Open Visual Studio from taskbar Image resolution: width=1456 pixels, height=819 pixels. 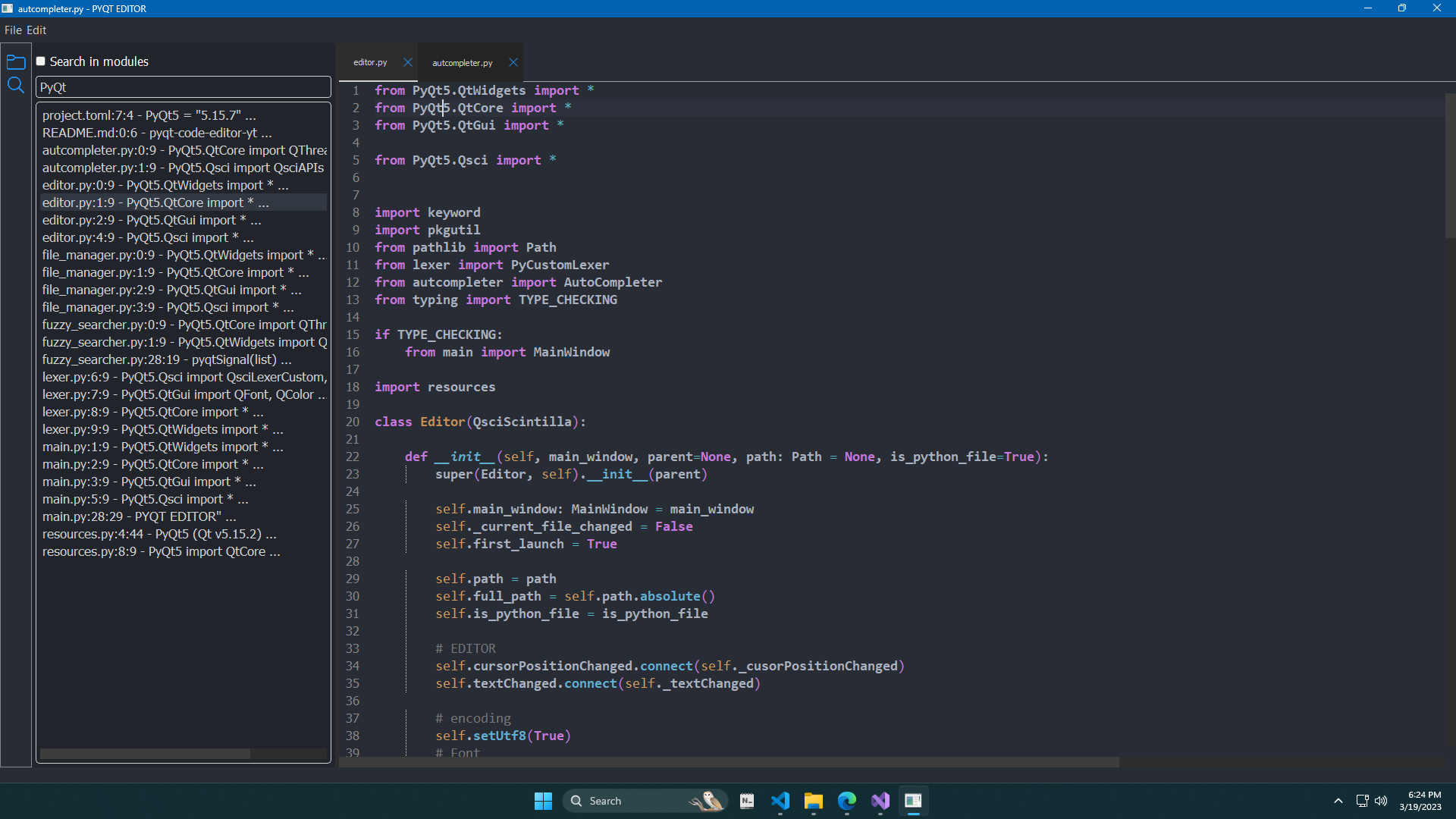[x=880, y=801]
